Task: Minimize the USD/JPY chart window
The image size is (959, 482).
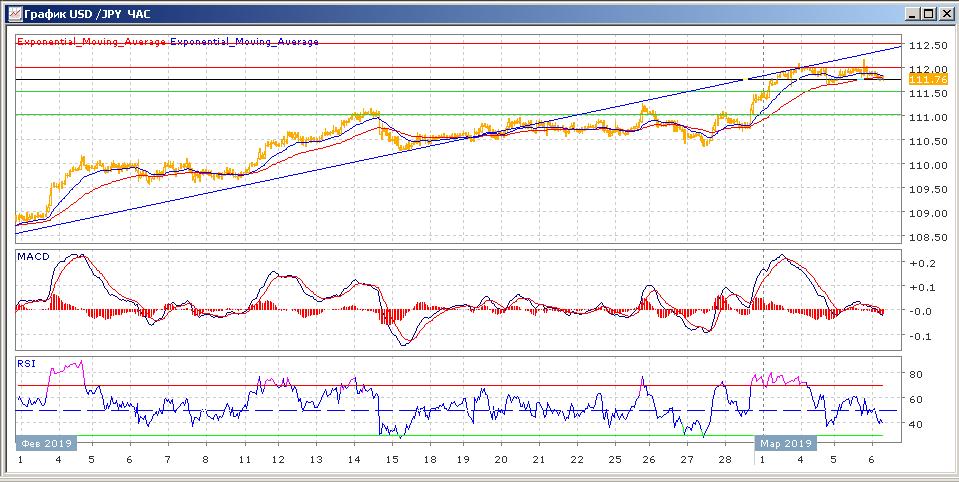Action: 912,14
